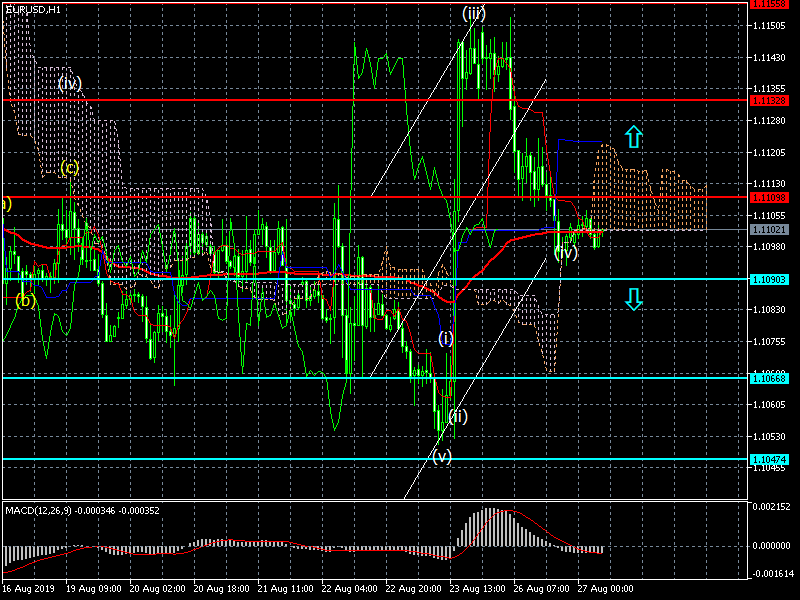Select the yellow (b) wave label
800x600 pixels.
tap(26, 299)
